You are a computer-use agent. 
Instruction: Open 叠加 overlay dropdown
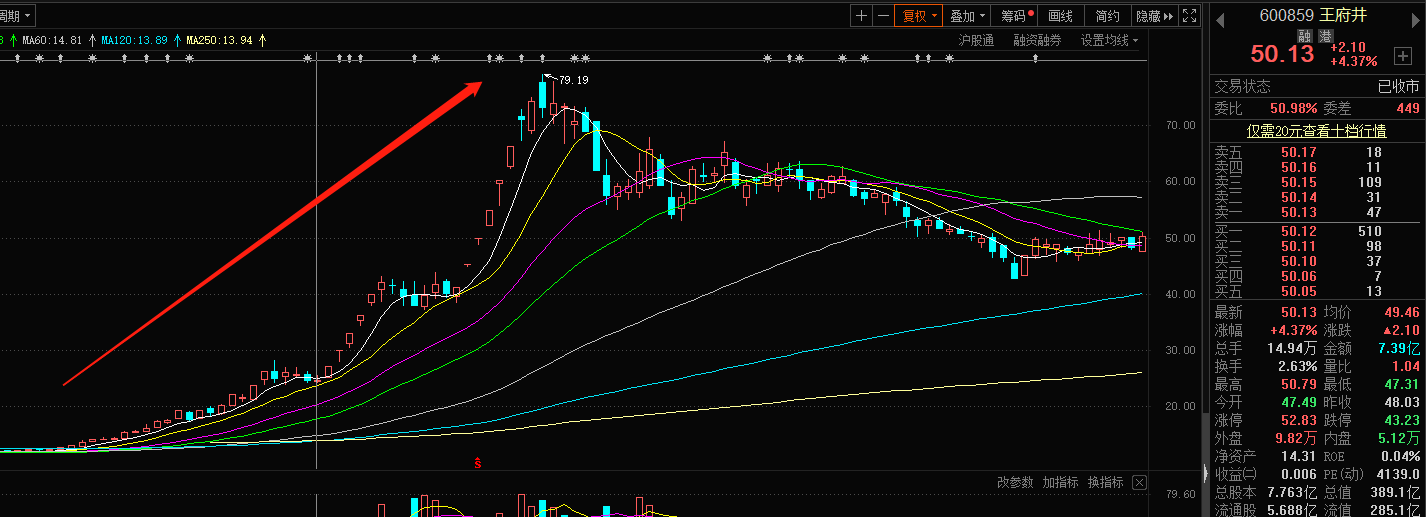coord(967,16)
